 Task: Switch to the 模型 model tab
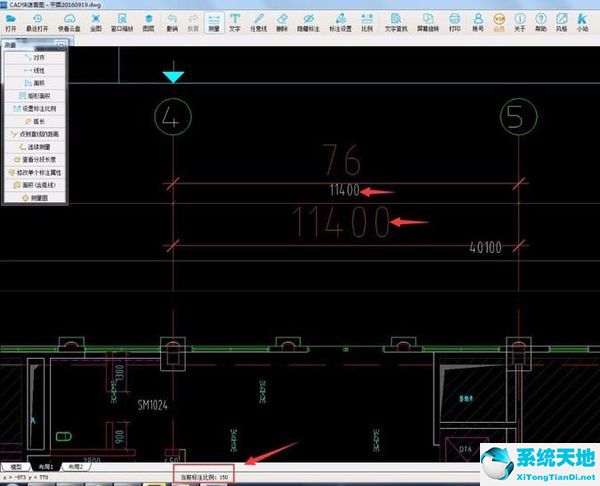click(x=17, y=466)
